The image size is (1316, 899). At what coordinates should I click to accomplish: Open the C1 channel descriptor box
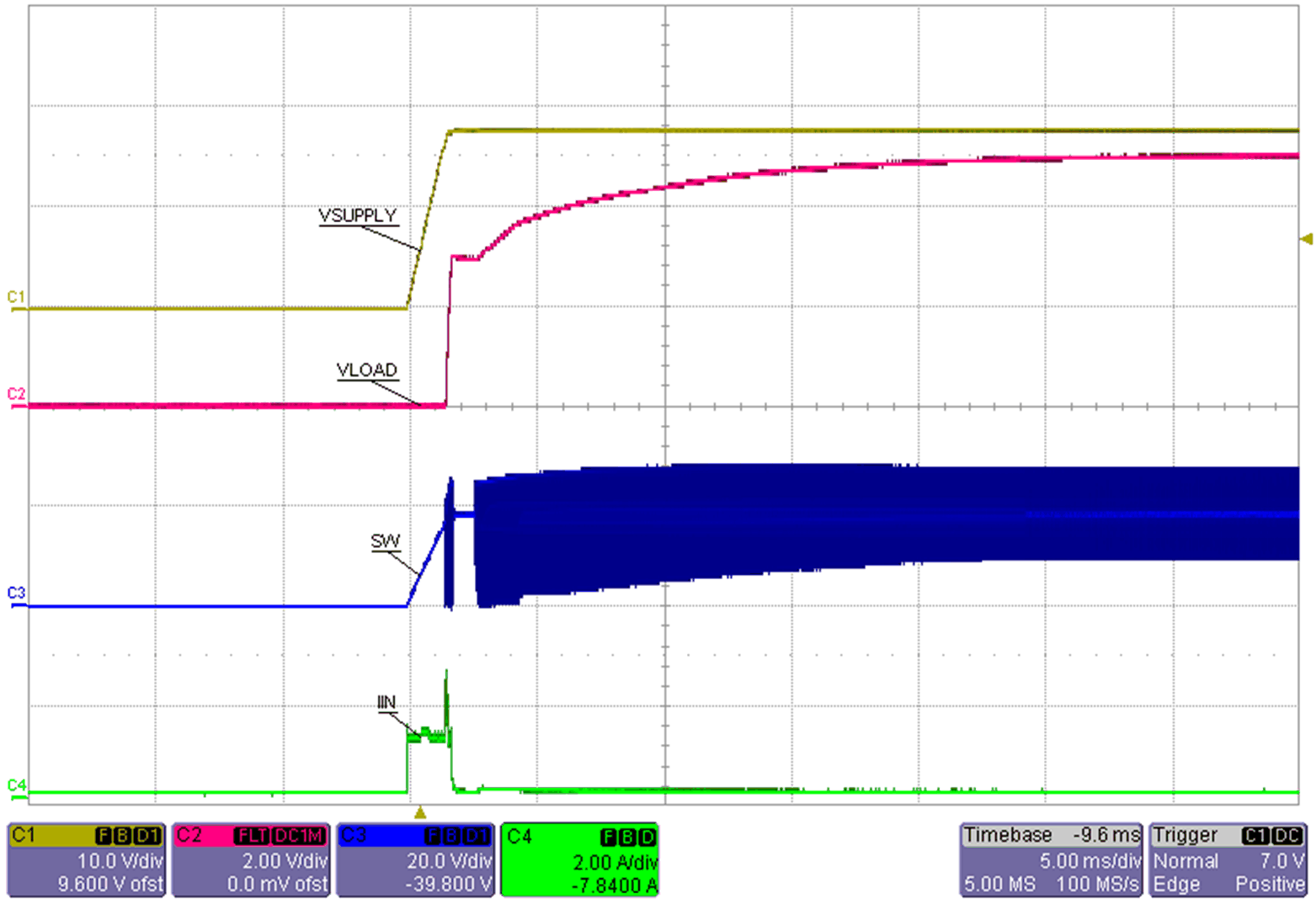[86, 859]
